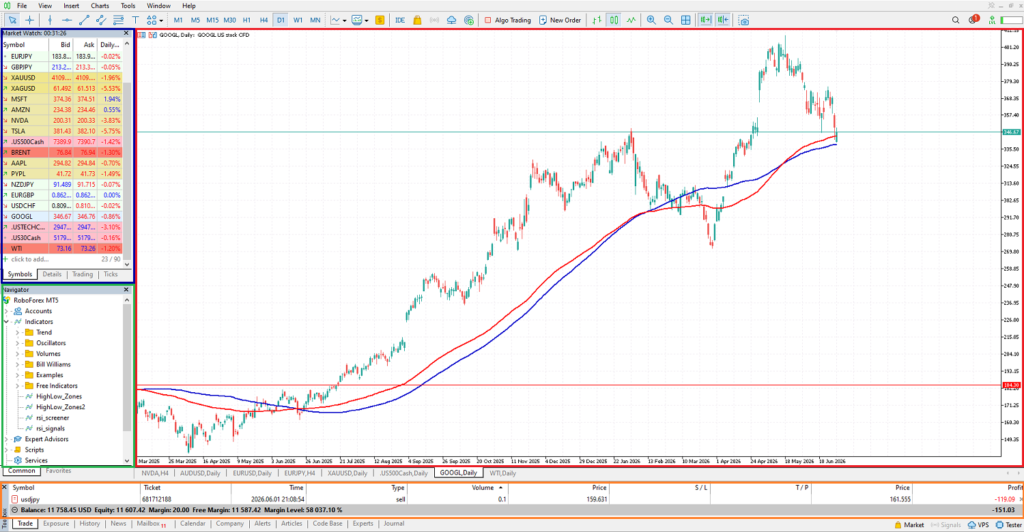Open the Tools menu
1024x532 pixels.
(x=128, y=6)
